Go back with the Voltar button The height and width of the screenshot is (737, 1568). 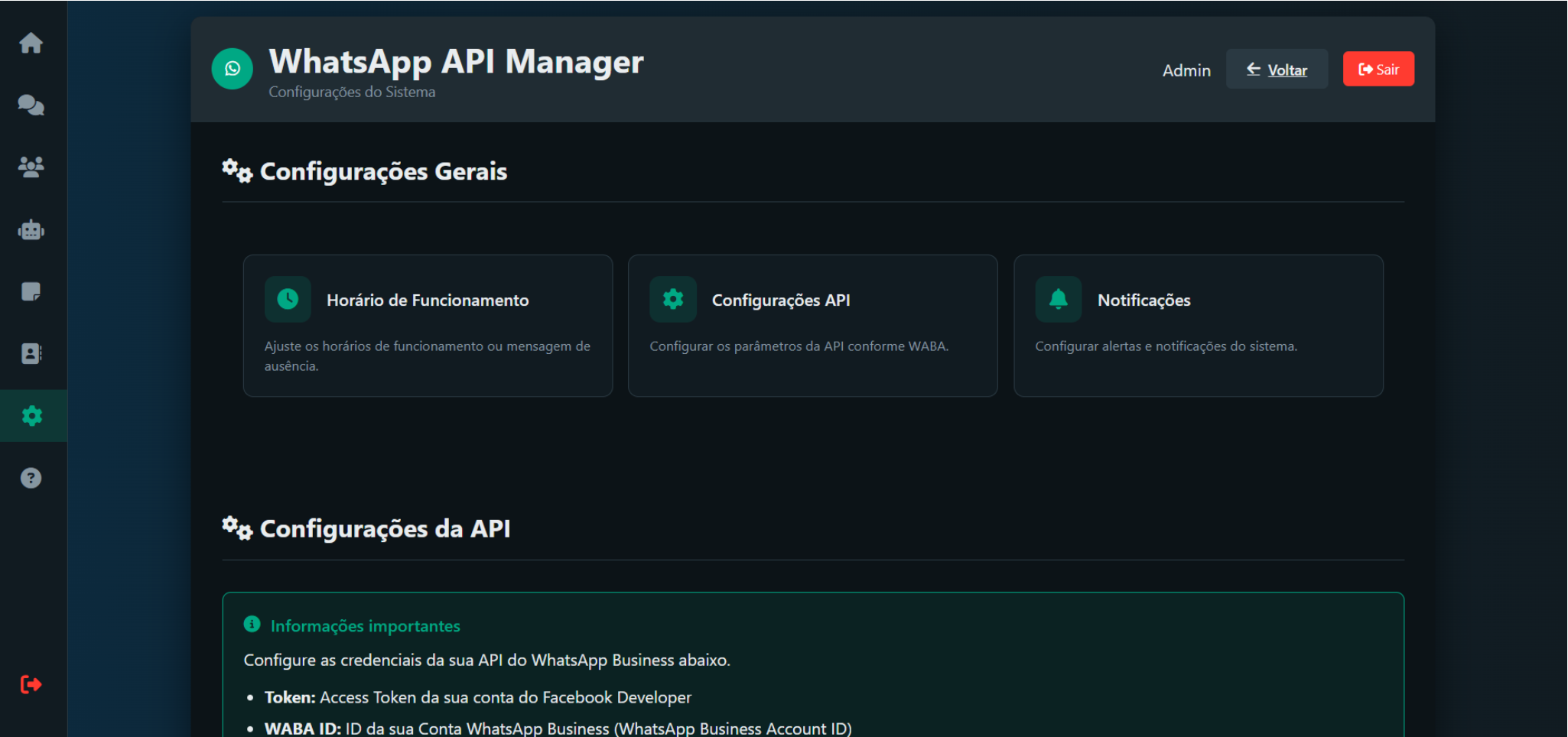[x=1277, y=70]
